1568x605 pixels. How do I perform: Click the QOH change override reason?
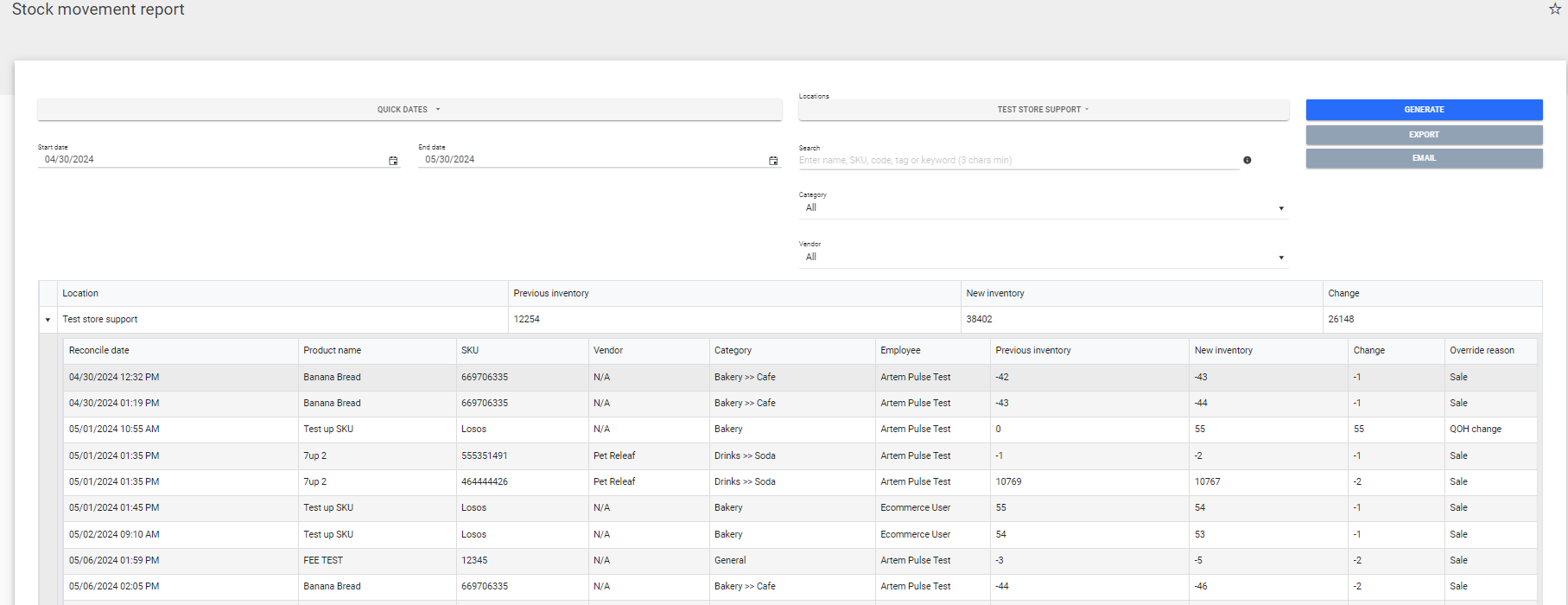pos(1476,430)
